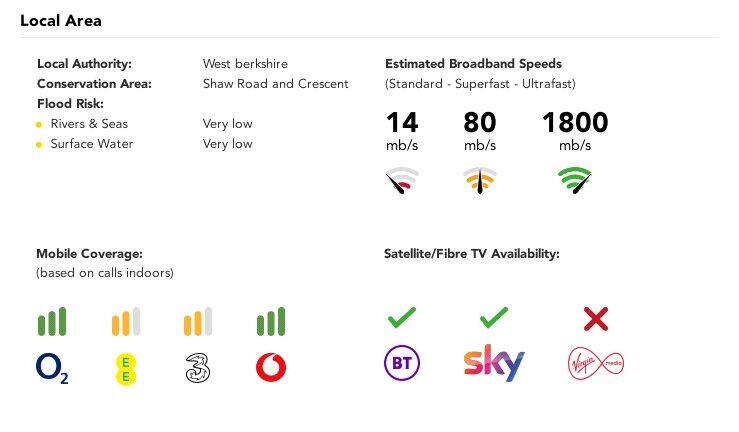Click the standard speed wifi gauge icon

pos(402,181)
